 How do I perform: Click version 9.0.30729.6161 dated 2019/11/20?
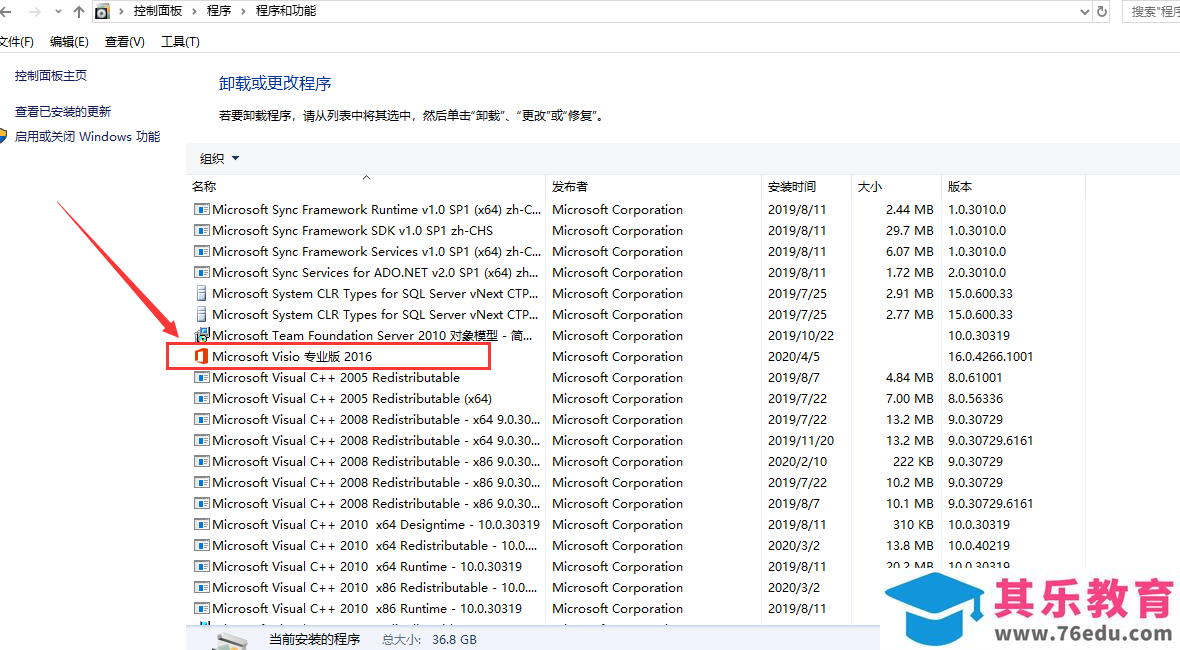(990, 441)
